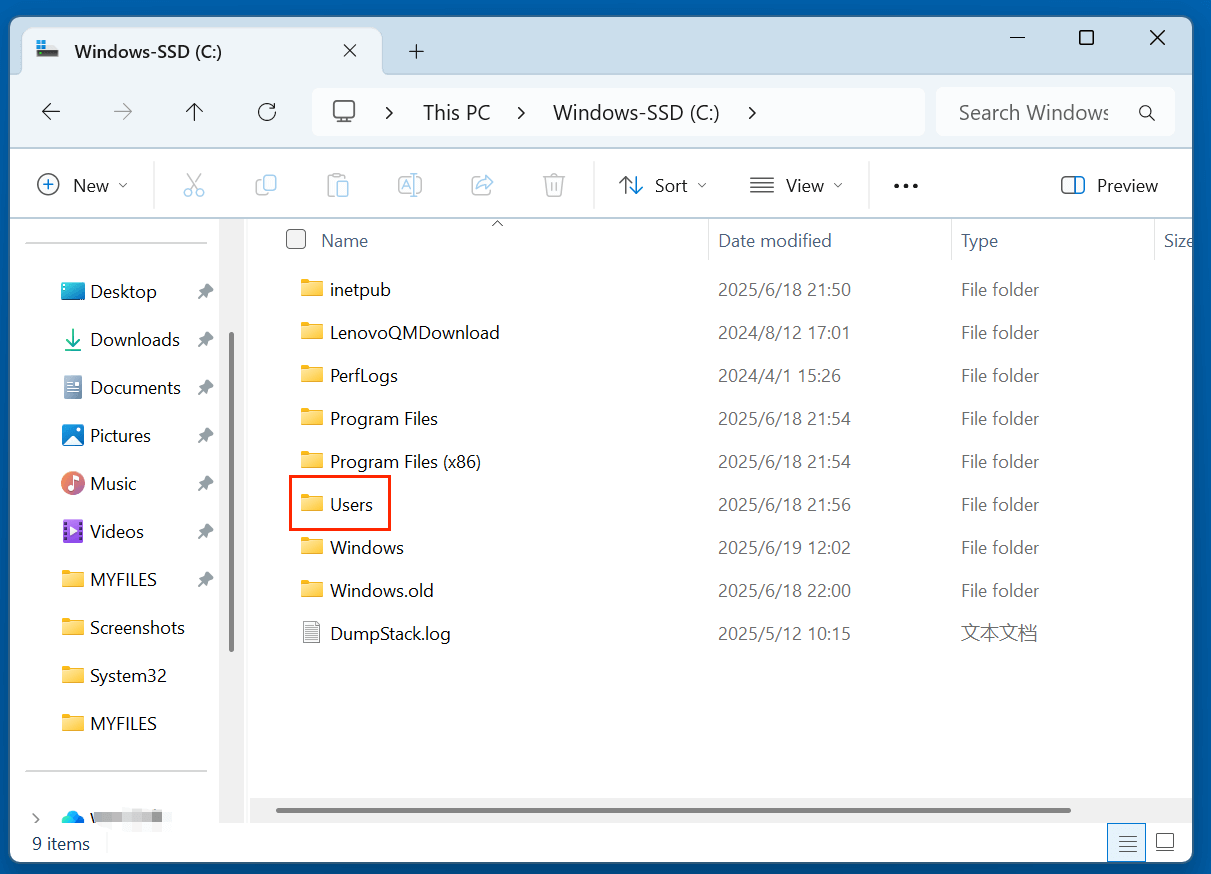Click the Share icon on the toolbar
This screenshot has width=1211, height=874.
pos(482,185)
